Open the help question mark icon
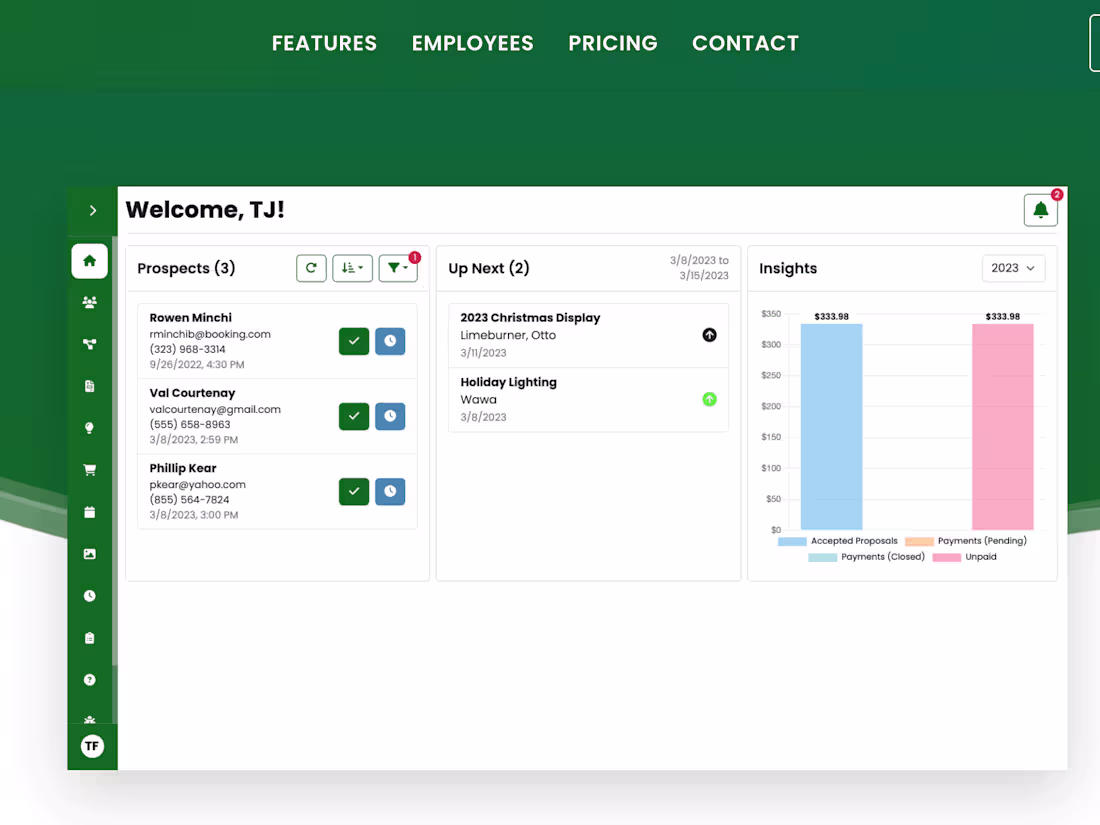Viewport: 1100px width, 825px height. pos(89,680)
